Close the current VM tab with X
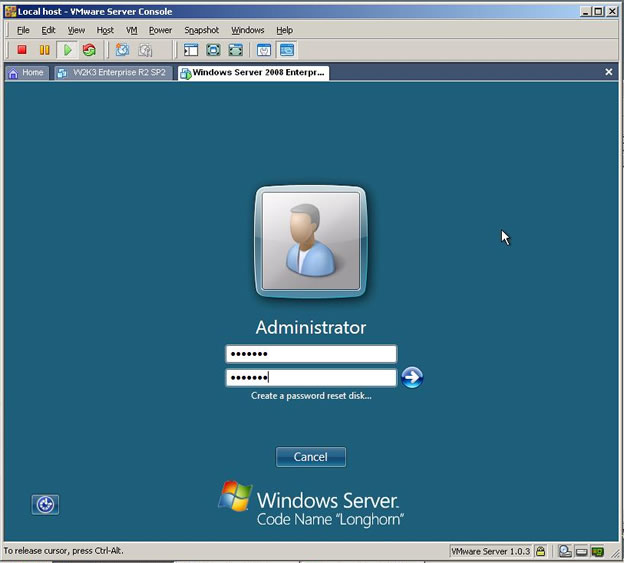624x563 pixels. (609, 72)
